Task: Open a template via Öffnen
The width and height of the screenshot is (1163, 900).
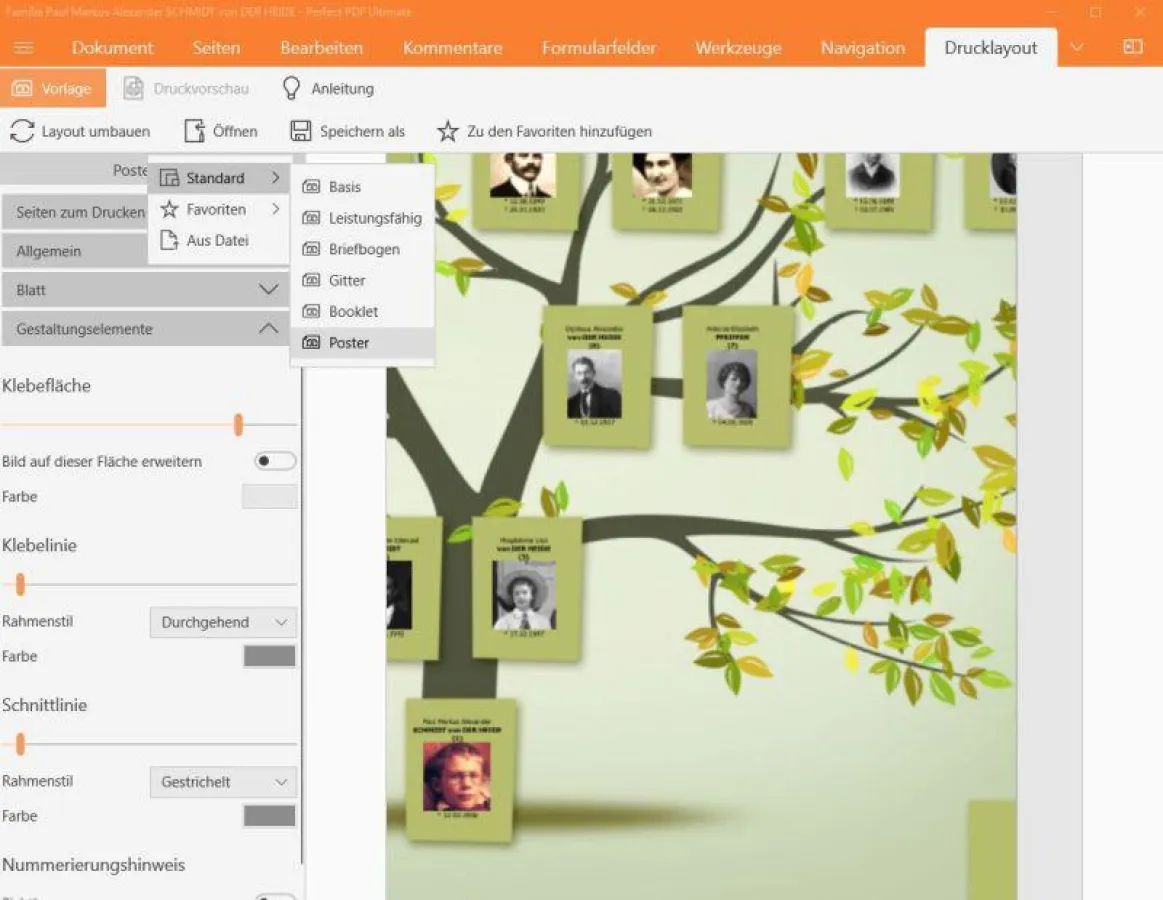Action: tap(222, 130)
